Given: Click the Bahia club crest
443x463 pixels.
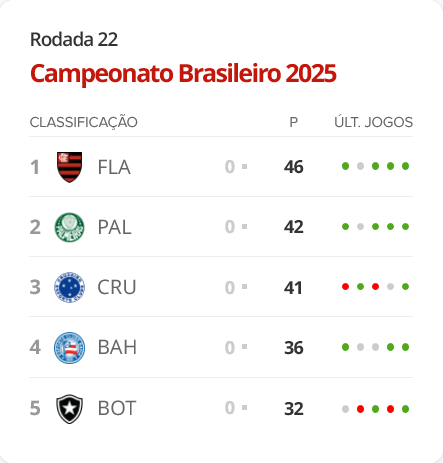Looking at the screenshot, I should [x=69, y=348].
